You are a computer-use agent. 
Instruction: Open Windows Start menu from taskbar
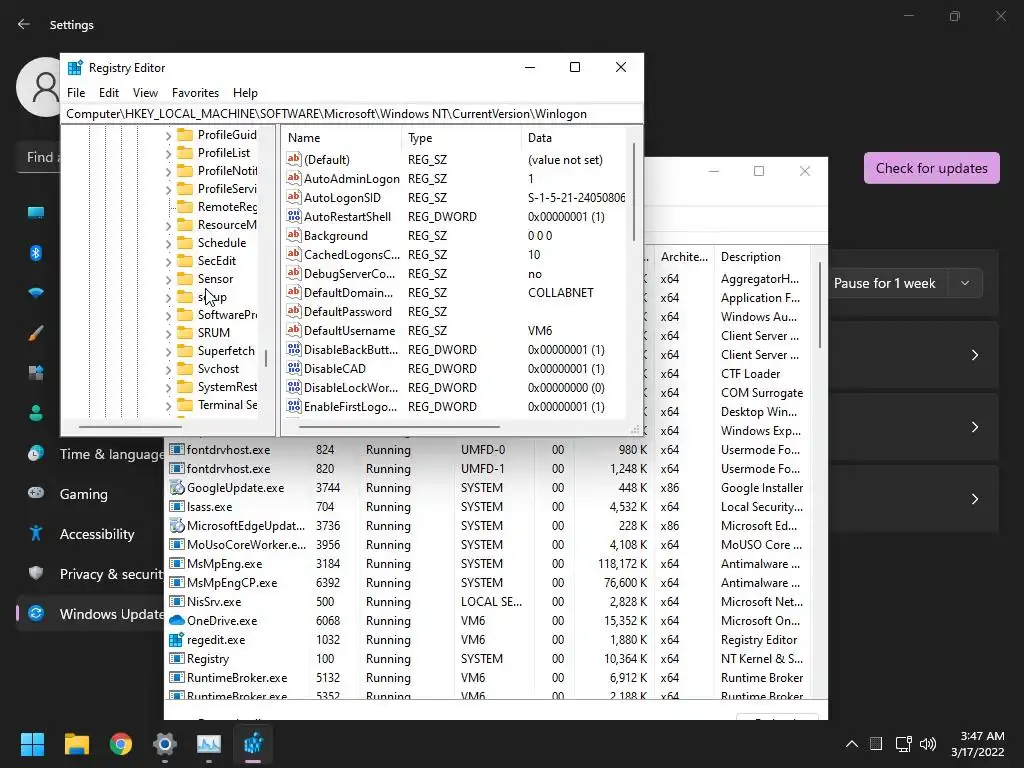tap(32, 743)
